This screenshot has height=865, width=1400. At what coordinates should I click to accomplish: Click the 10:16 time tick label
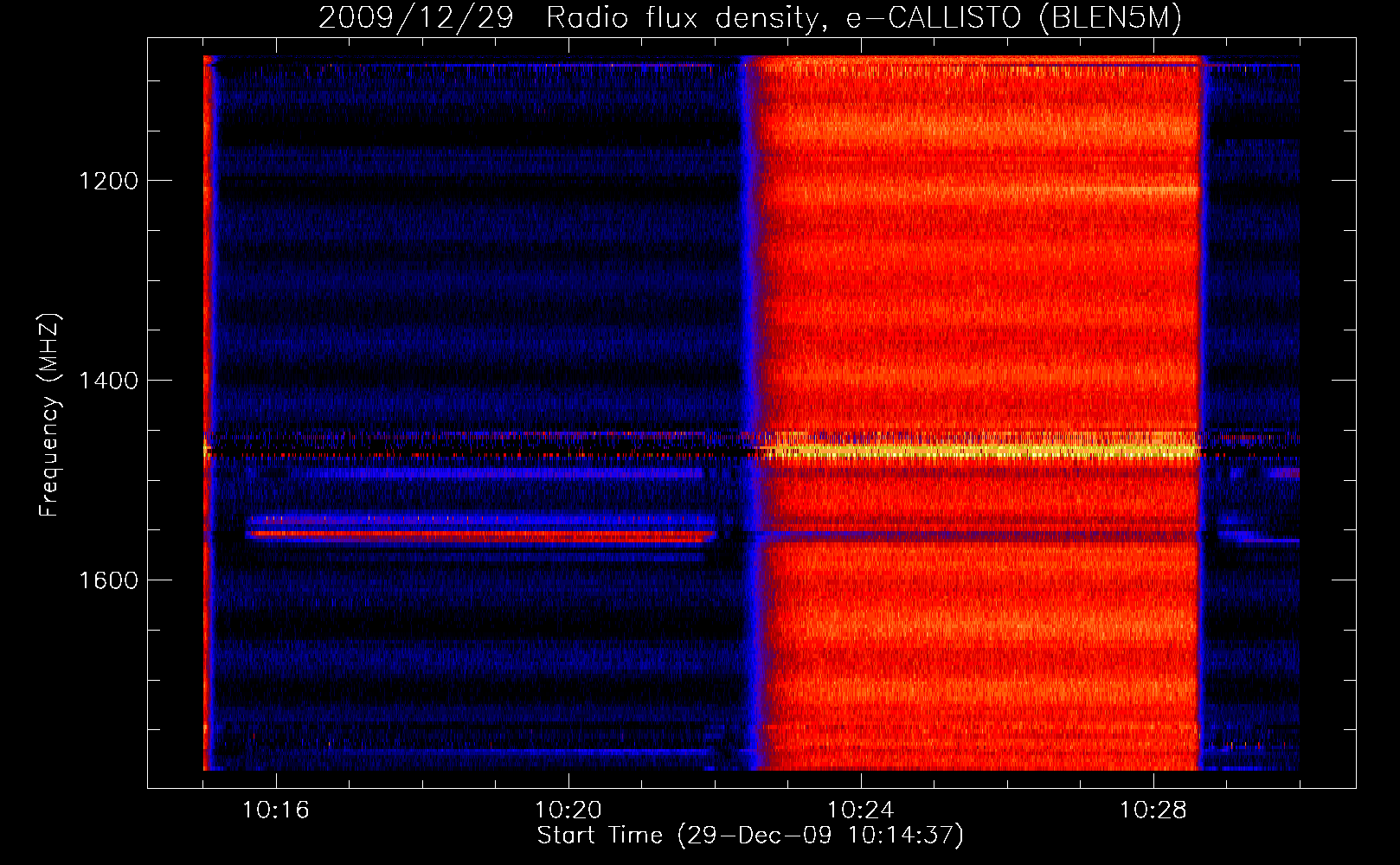coord(276,811)
